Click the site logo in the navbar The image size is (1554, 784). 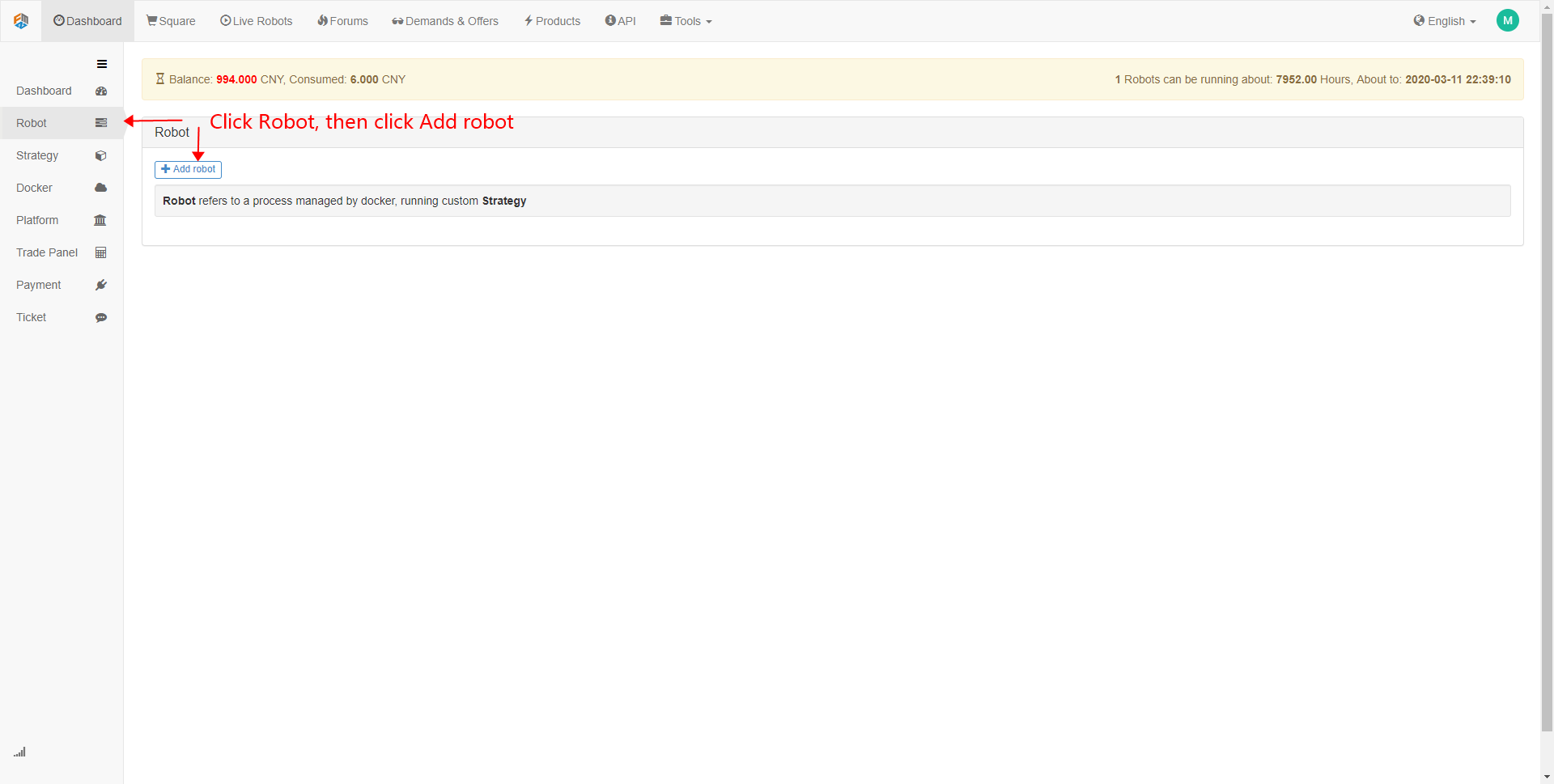tap(21, 21)
